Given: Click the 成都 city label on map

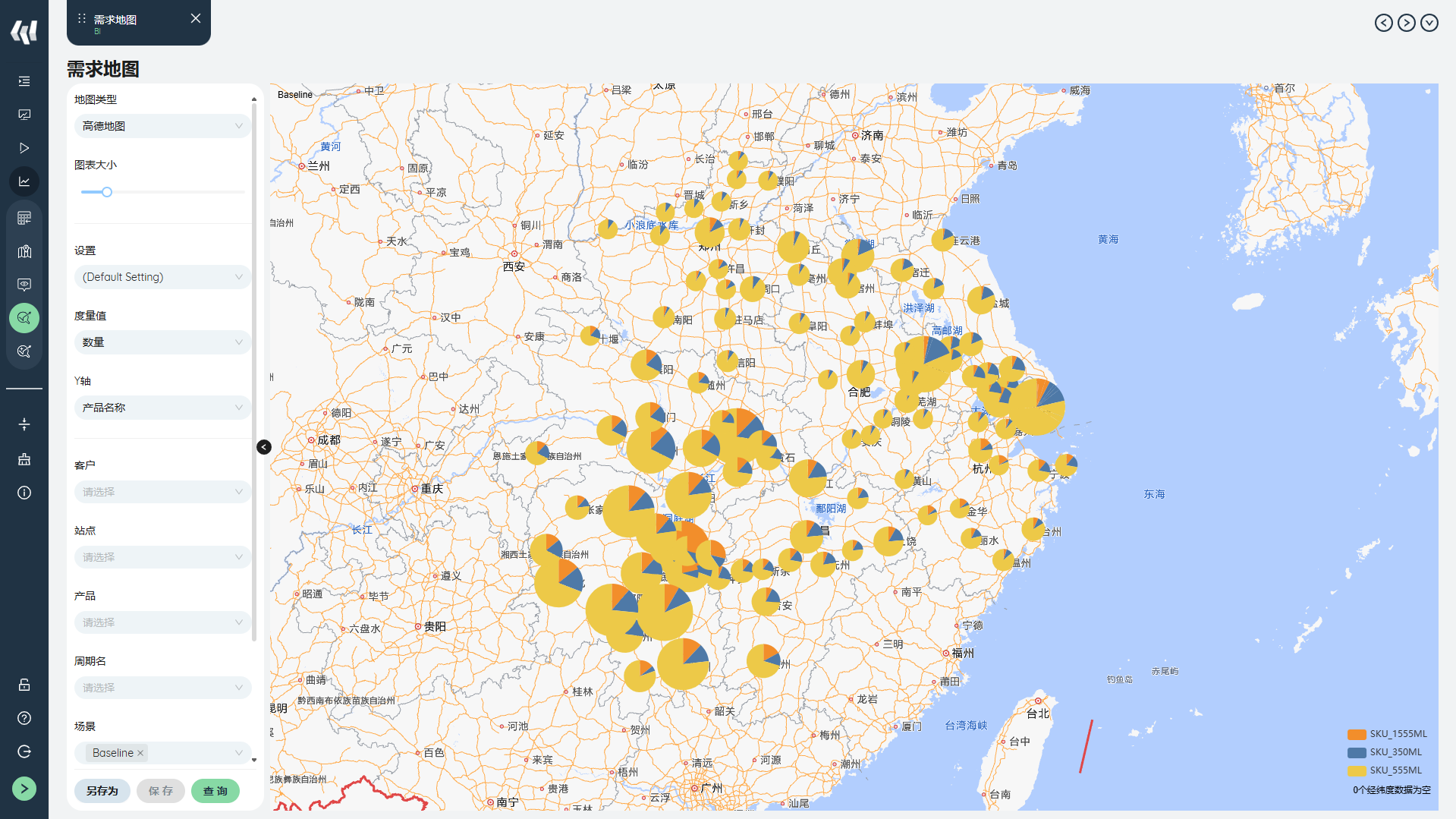Looking at the screenshot, I should pos(329,440).
